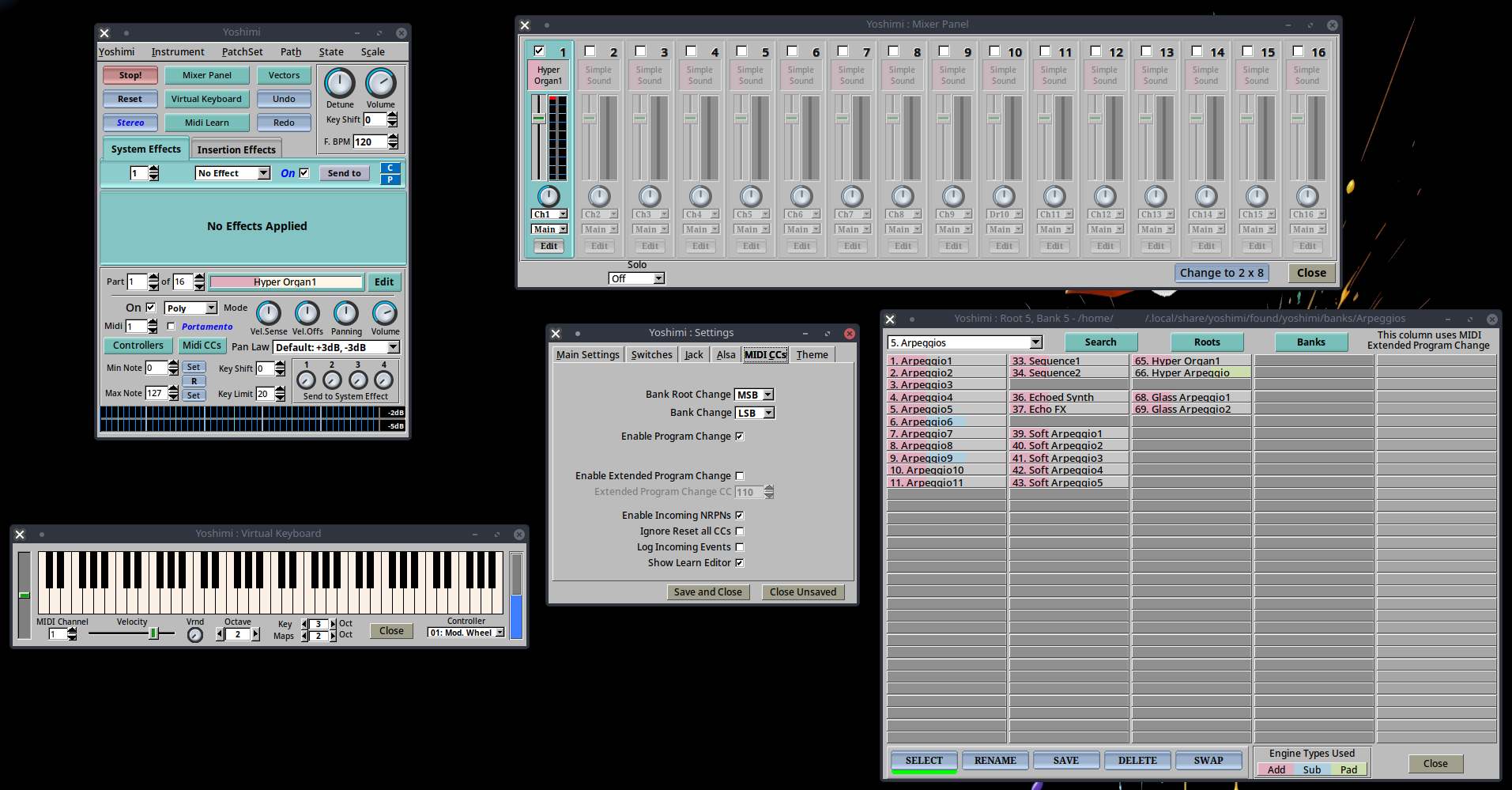Uncheck Show Learn Editor checkbox
Screen dimensions: 1512x790
[x=740, y=563]
